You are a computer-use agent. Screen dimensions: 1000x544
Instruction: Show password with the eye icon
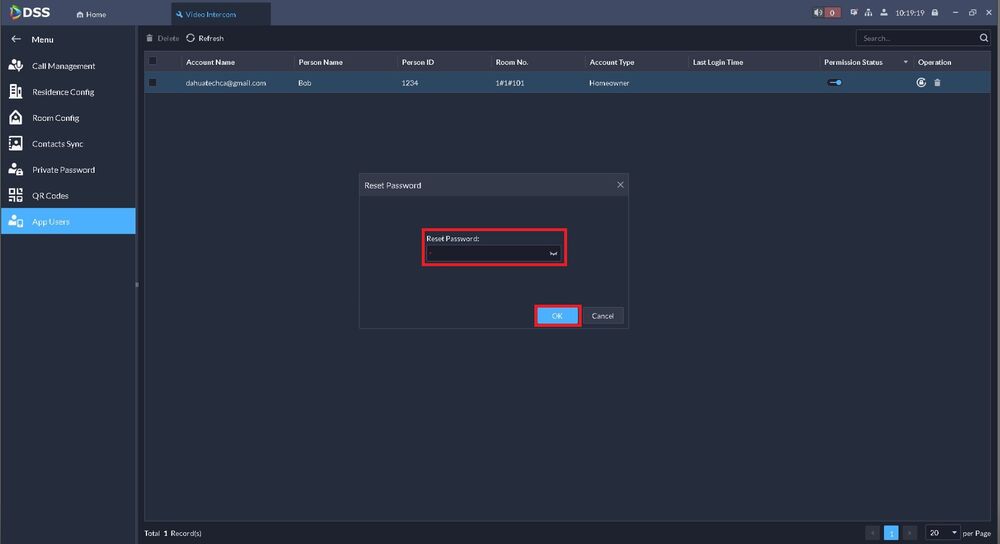[552, 254]
